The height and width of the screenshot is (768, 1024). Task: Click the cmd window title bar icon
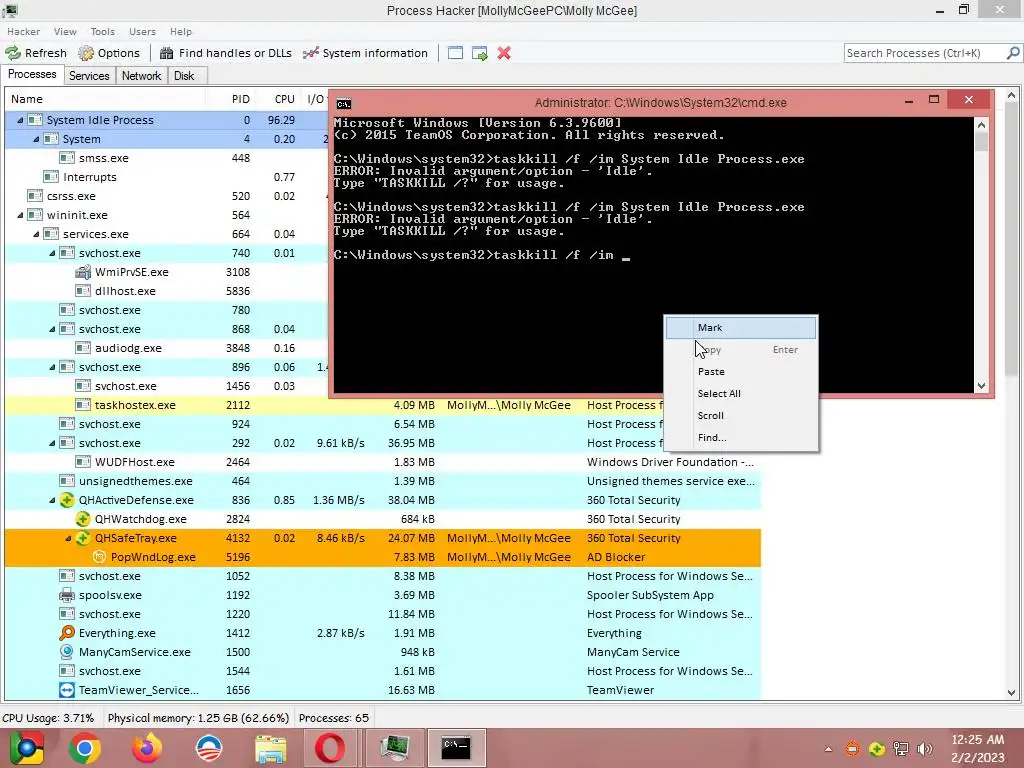(x=344, y=103)
